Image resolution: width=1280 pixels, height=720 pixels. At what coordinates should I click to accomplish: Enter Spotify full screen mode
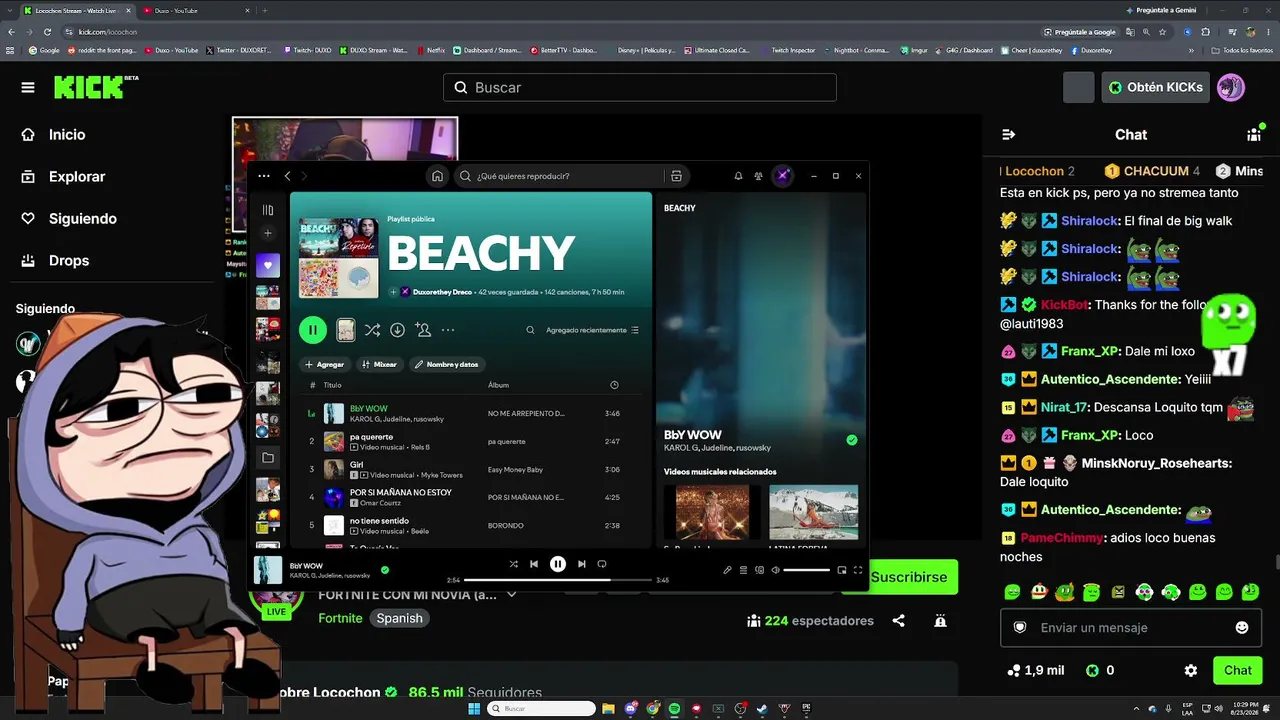pyautogui.click(x=857, y=570)
